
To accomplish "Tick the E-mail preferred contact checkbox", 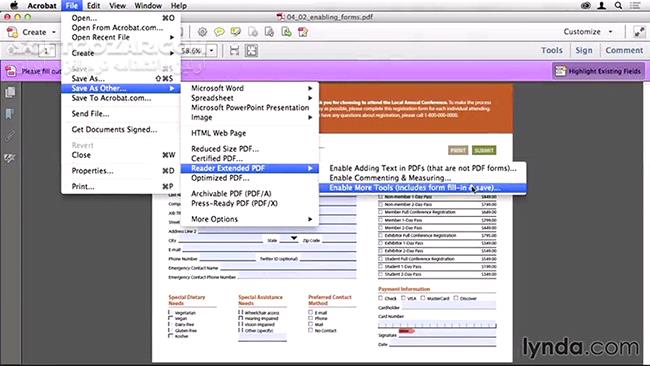I will pyautogui.click(x=310, y=313).
